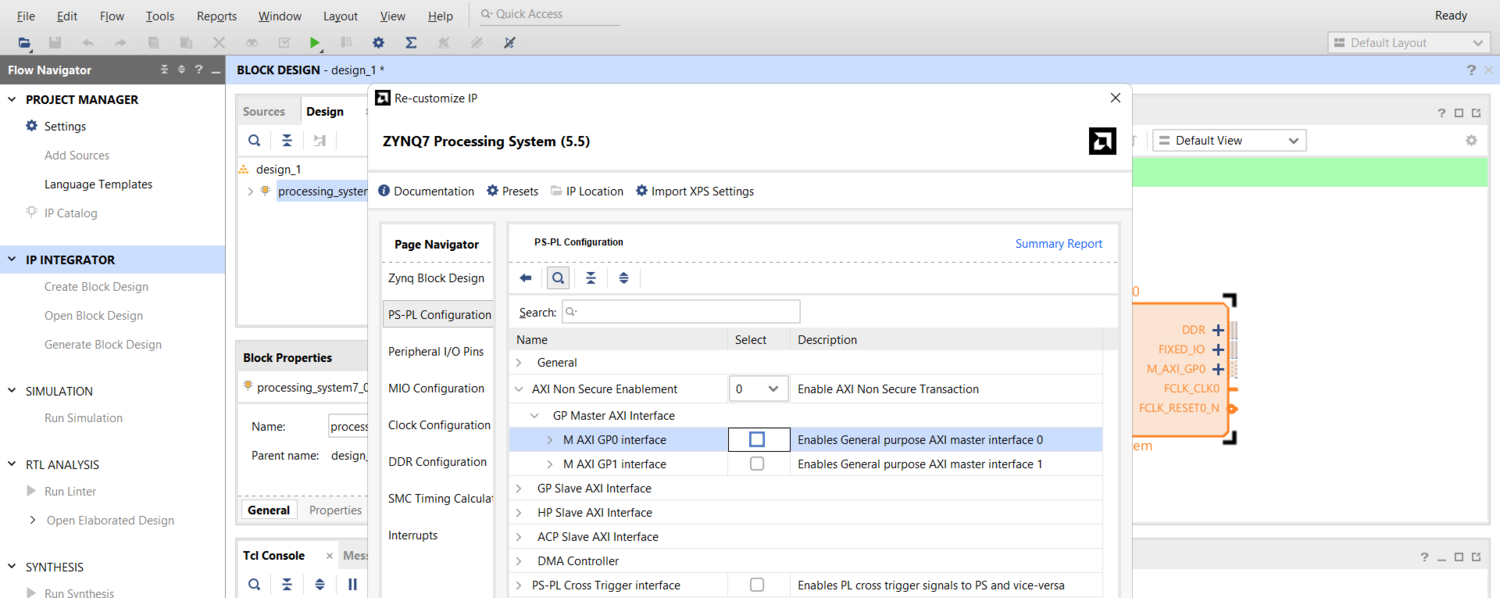This screenshot has height=598, width=1500.
Task: Click the green Run Implementation arrow in toolbar
Action: (315, 43)
